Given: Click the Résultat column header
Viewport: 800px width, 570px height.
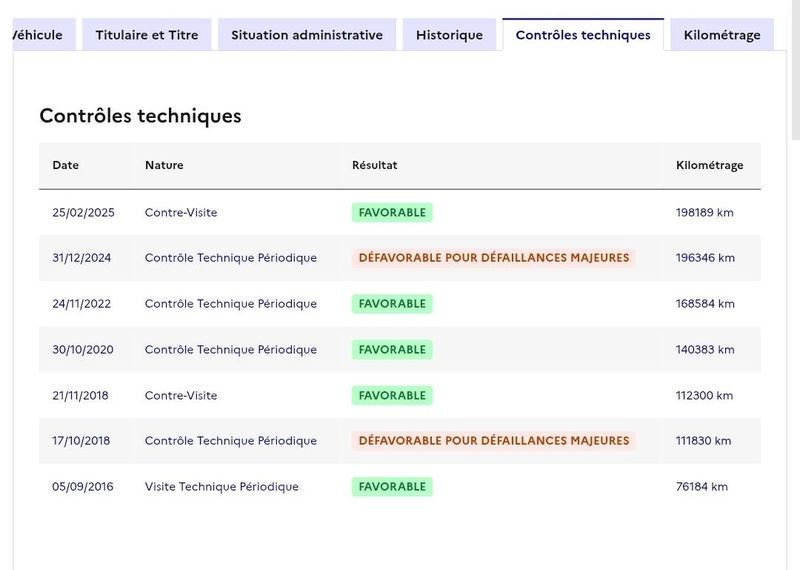Looking at the screenshot, I should (374, 165).
